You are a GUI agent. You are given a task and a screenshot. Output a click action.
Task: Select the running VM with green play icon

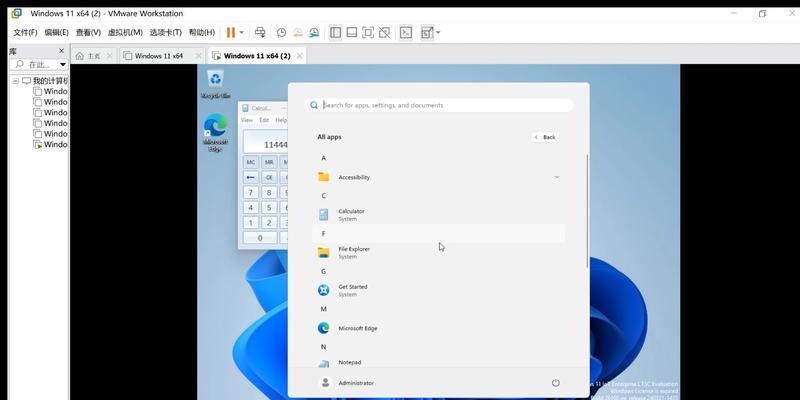click(50, 144)
